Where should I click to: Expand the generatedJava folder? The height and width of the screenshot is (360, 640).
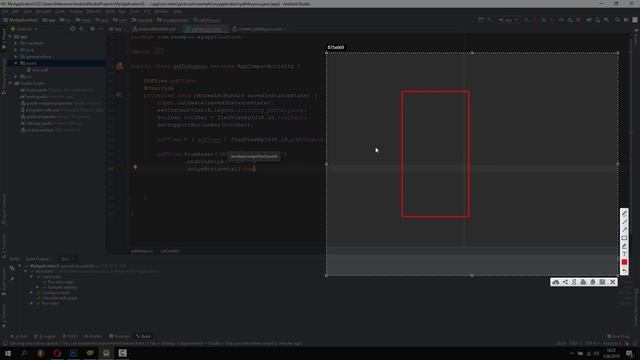point(16,57)
